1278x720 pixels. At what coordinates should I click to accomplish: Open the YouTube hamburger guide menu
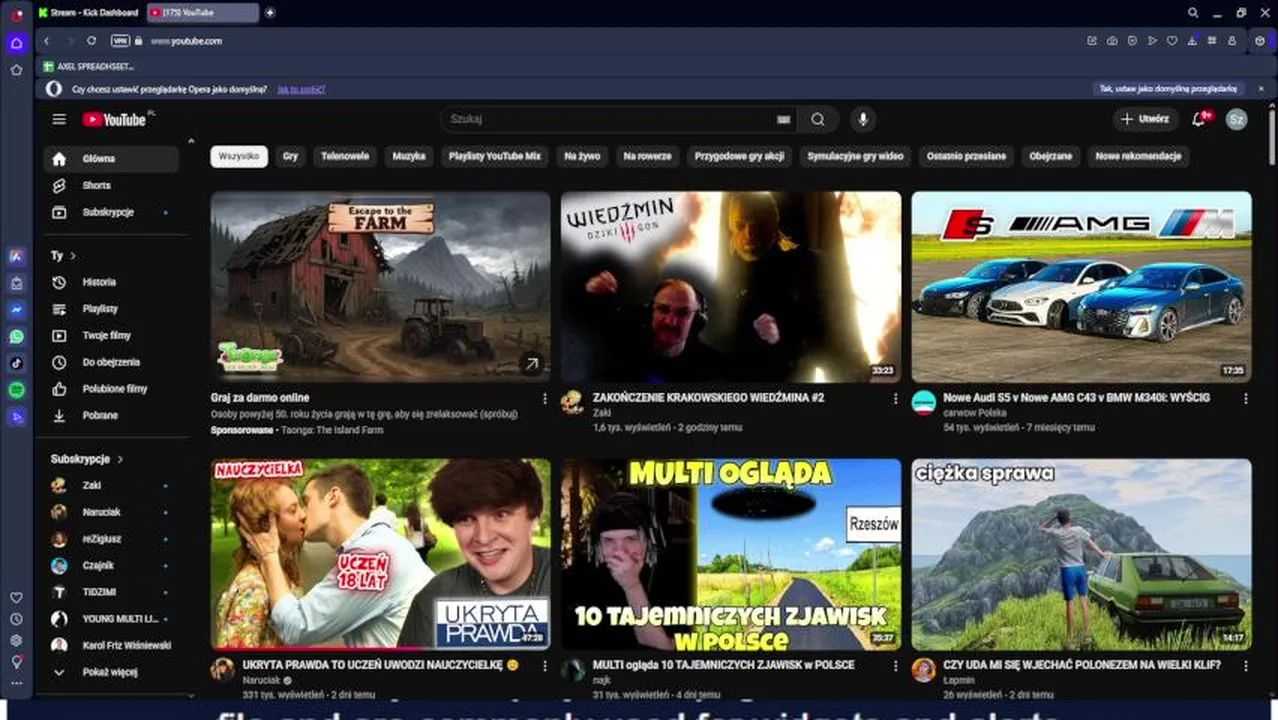coord(59,119)
